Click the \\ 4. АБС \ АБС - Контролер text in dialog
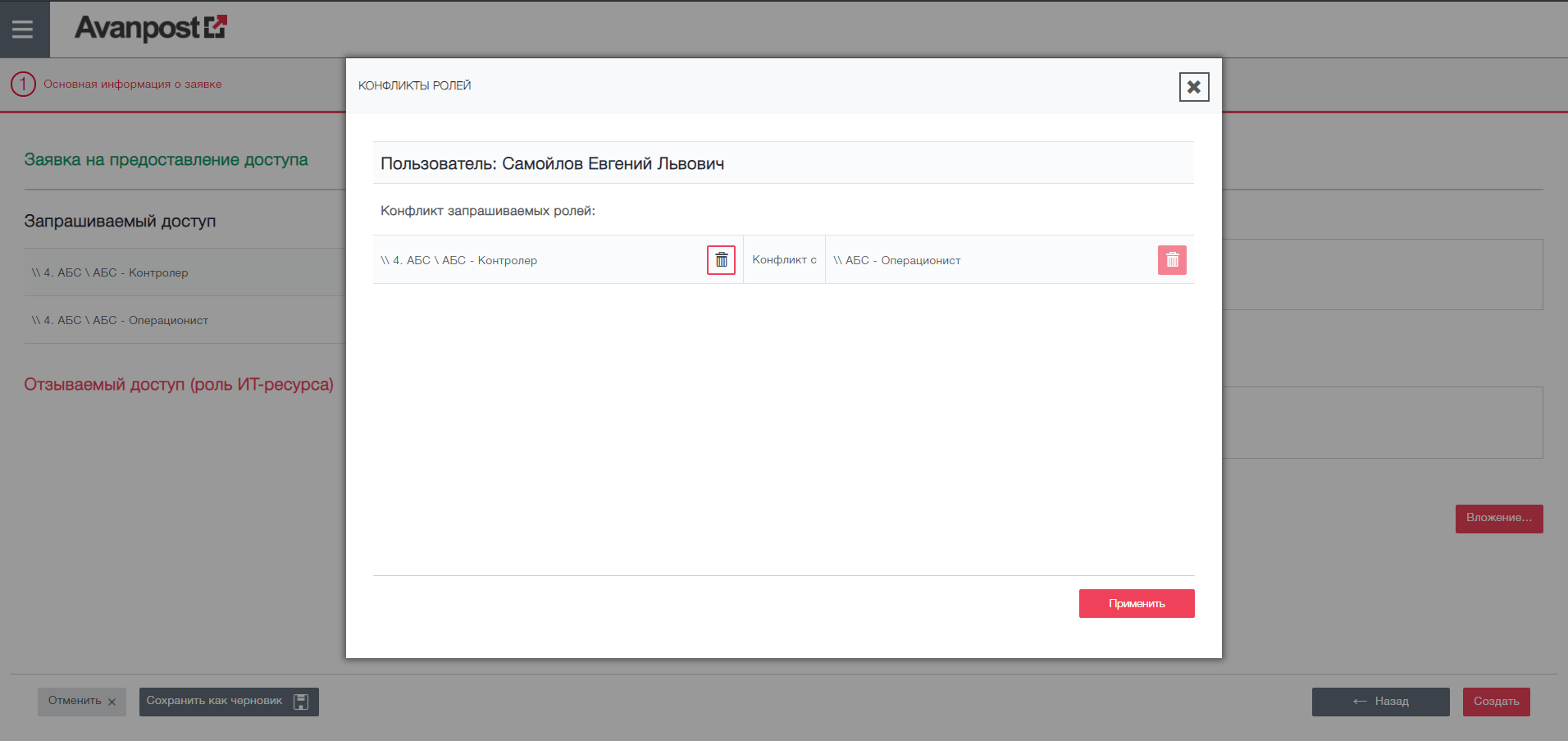 pos(459,260)
